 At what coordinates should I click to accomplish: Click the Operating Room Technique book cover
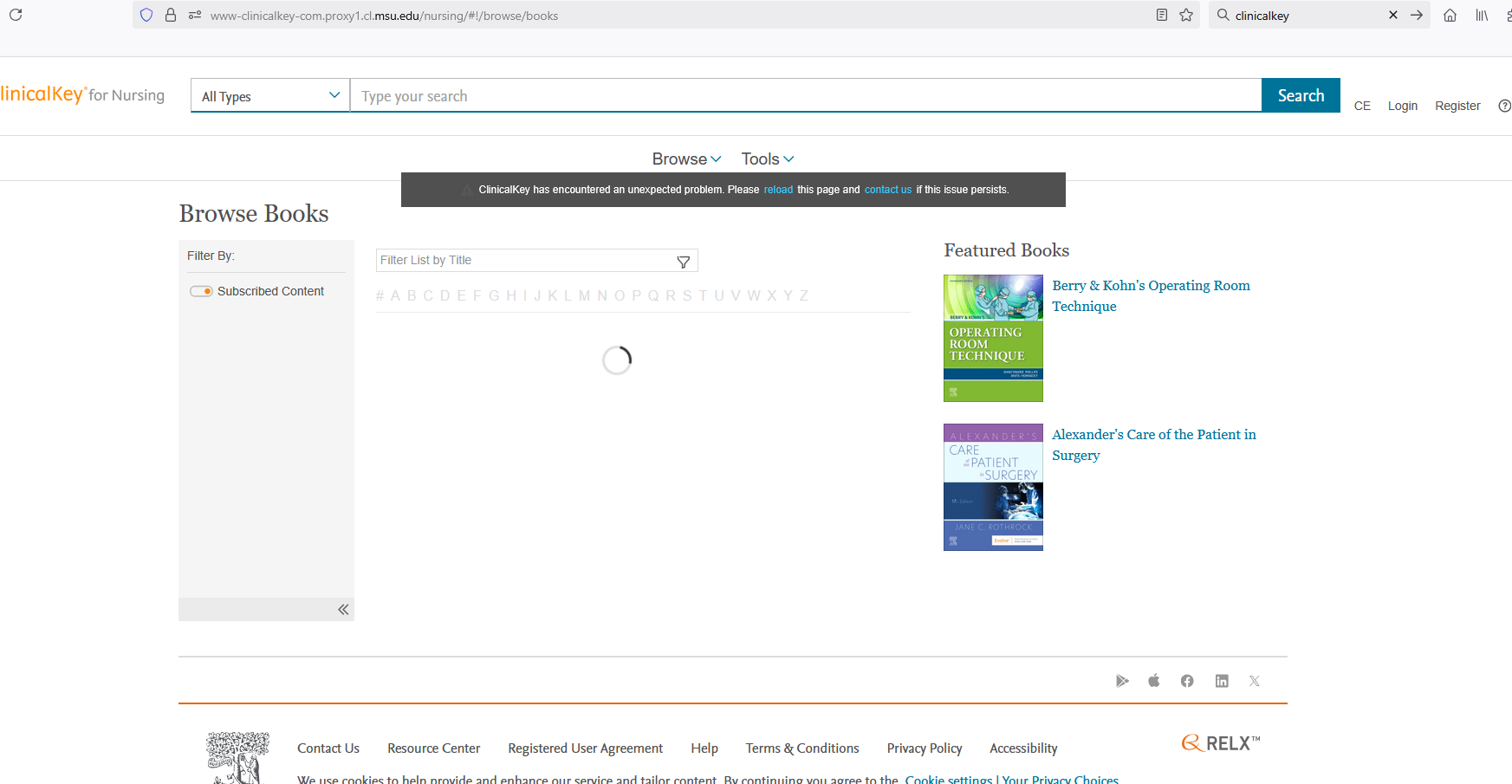pos(993,338)
